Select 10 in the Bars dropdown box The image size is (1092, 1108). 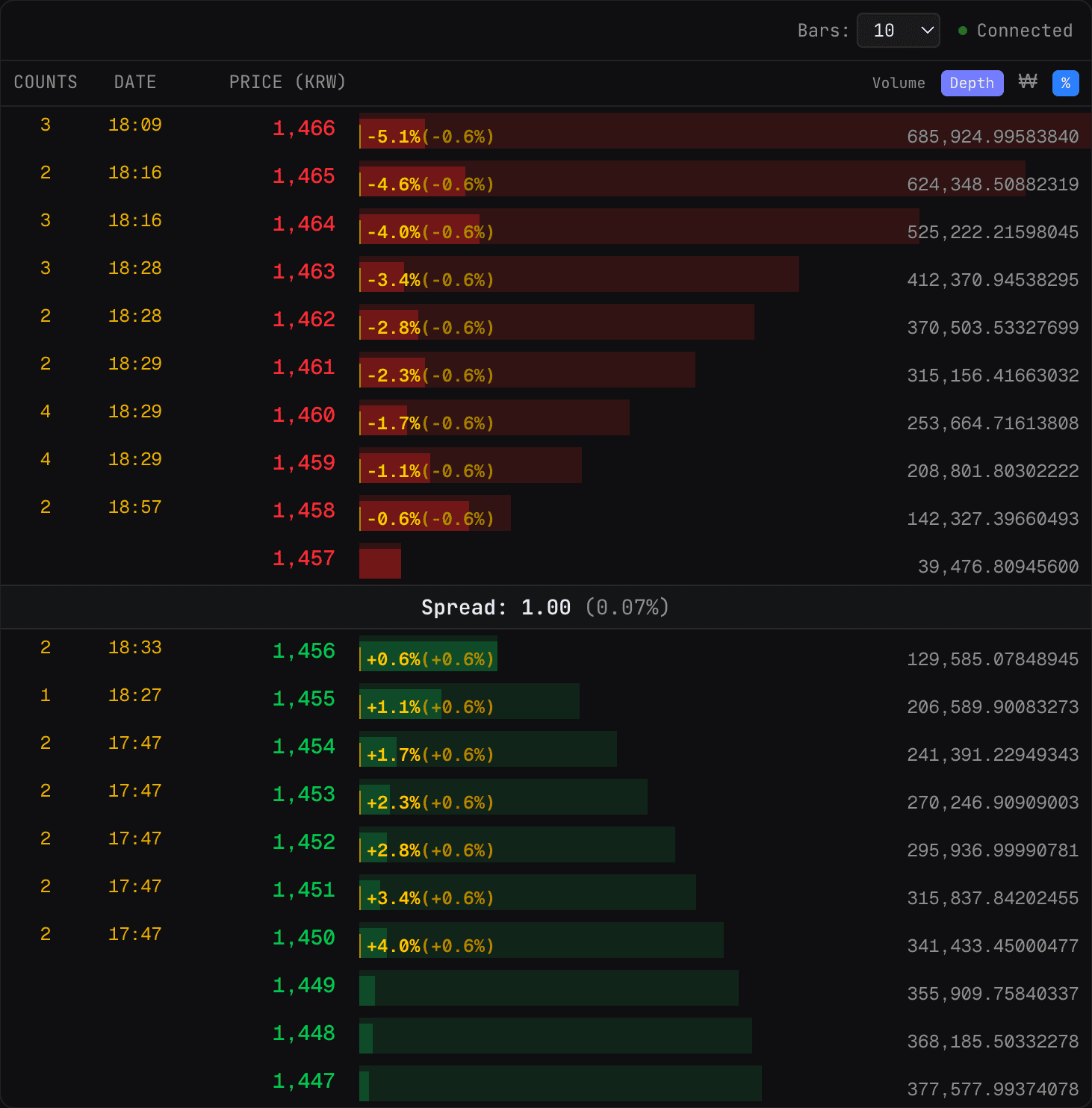(885, 31)
